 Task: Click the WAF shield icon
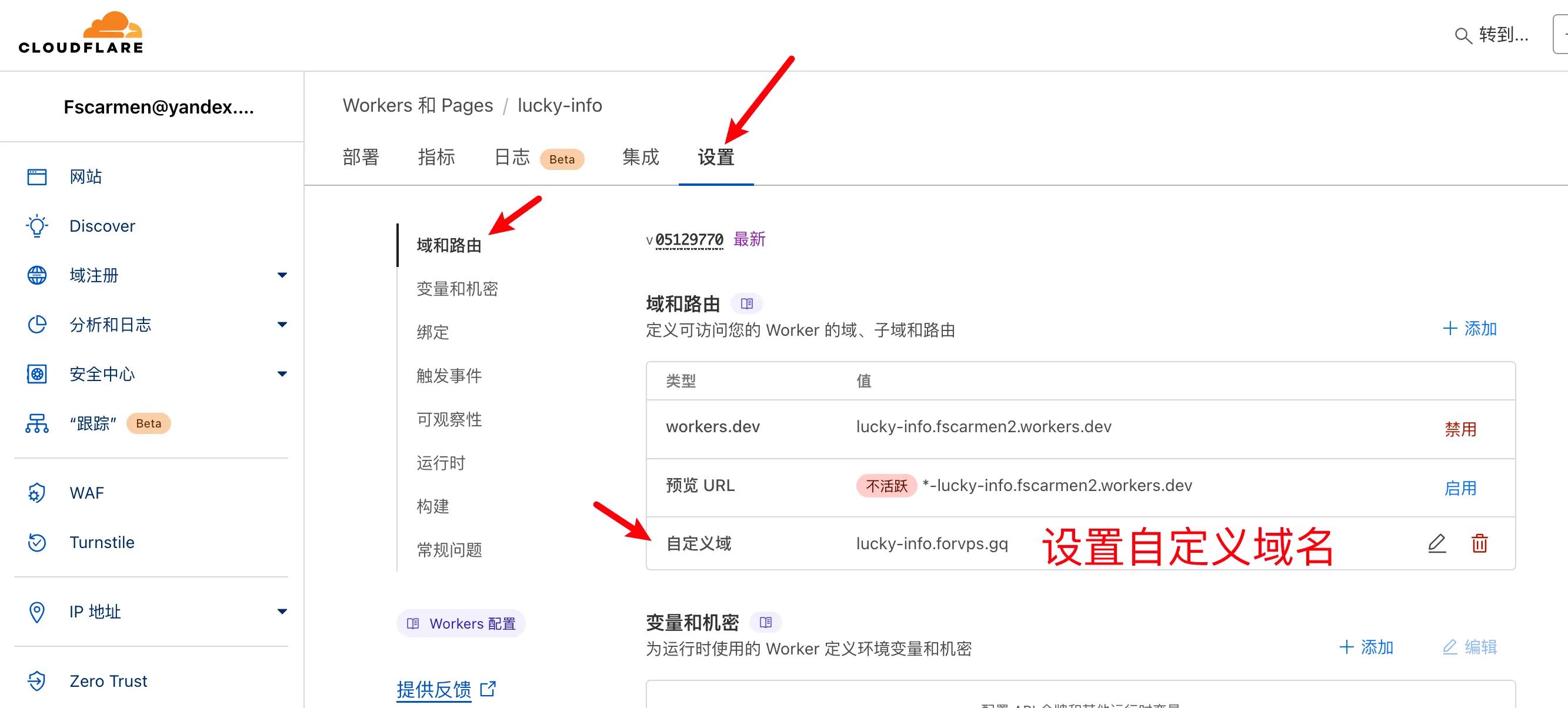pyautogui.click(x=37, y=493)
